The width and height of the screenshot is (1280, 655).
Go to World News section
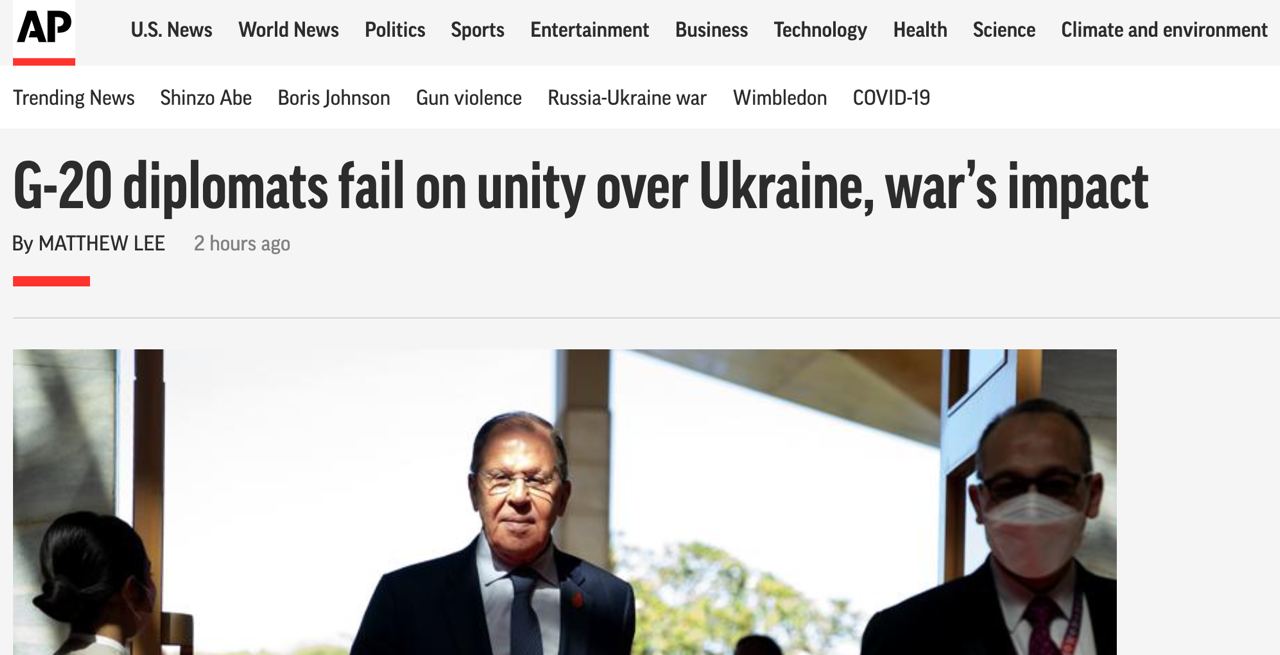pos(288,30)
